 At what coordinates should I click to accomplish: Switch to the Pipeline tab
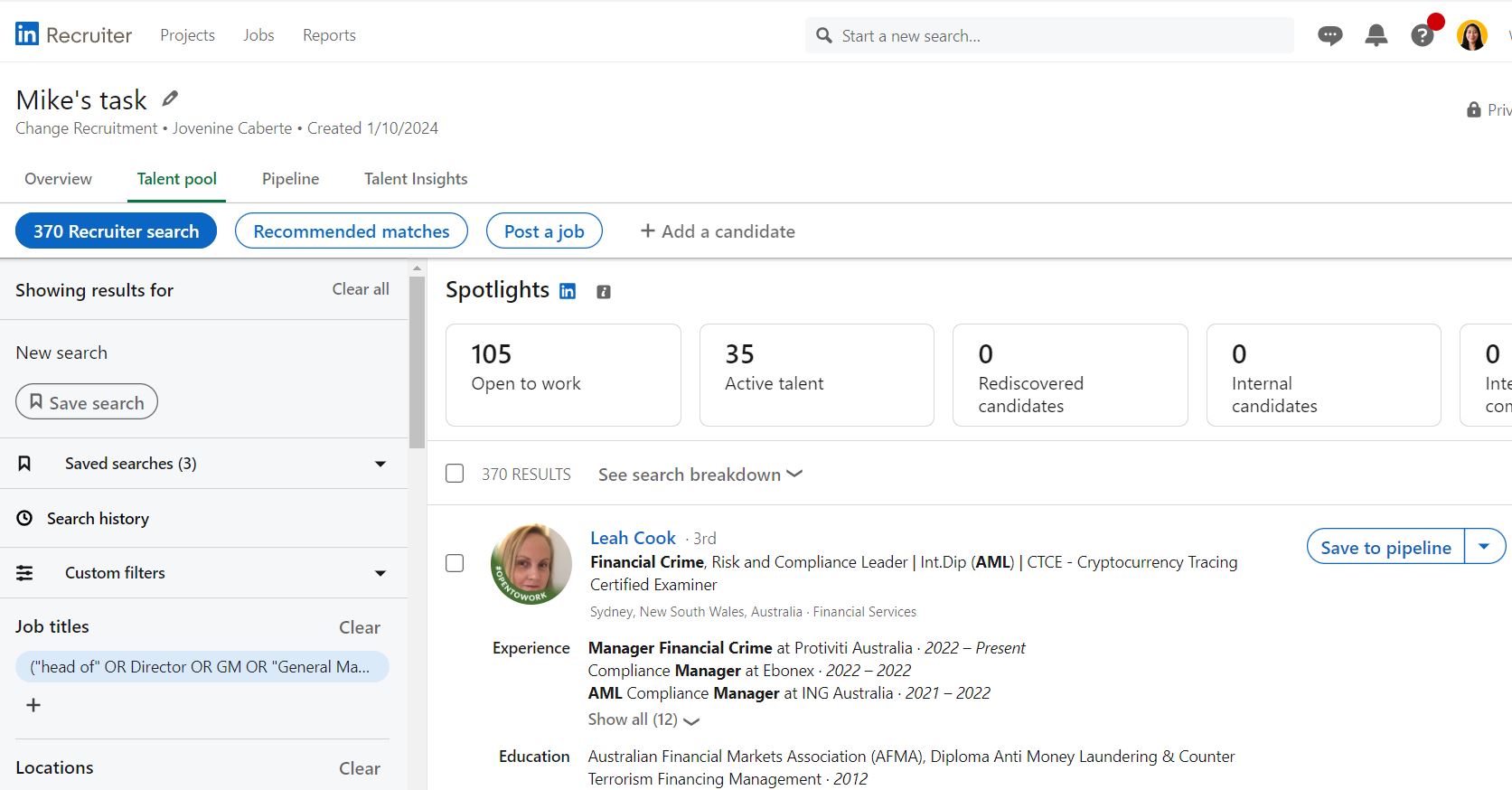coord(290,179)
